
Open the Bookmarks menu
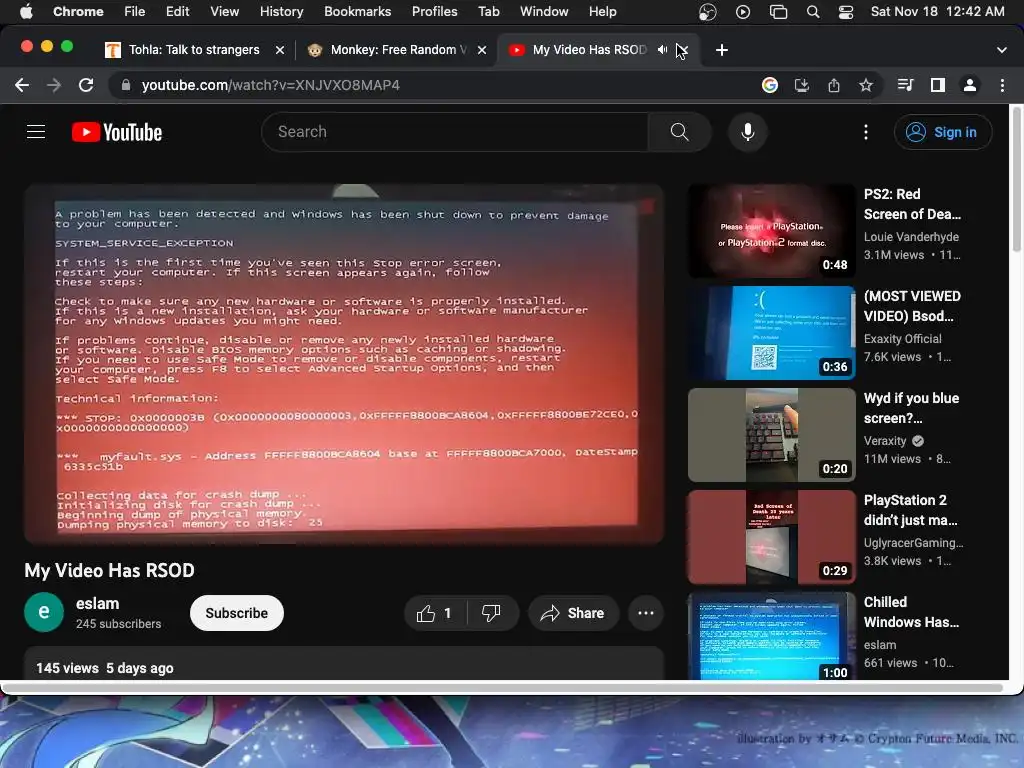[357, 11]
